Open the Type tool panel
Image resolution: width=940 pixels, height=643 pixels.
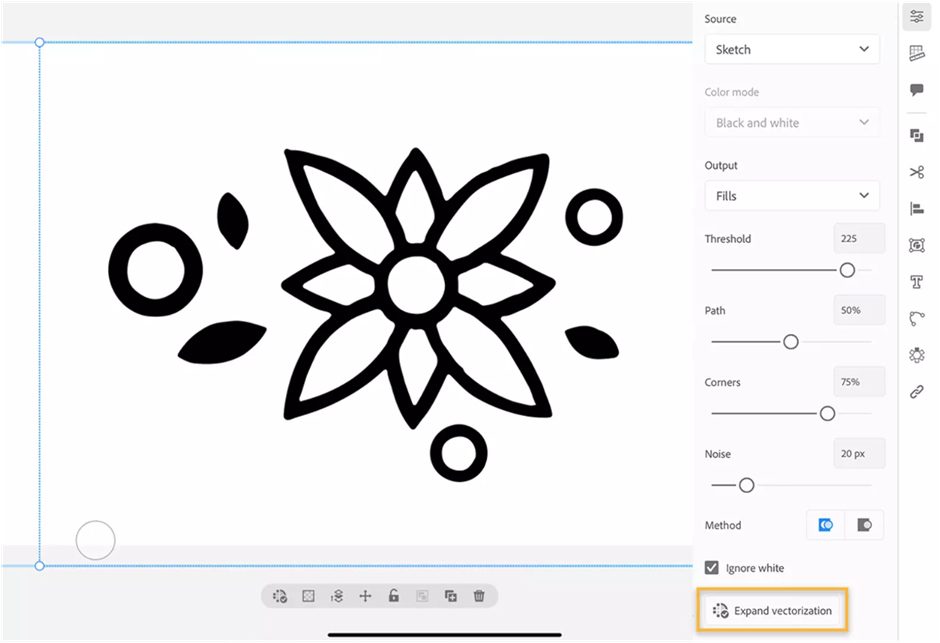pos(917,281)
